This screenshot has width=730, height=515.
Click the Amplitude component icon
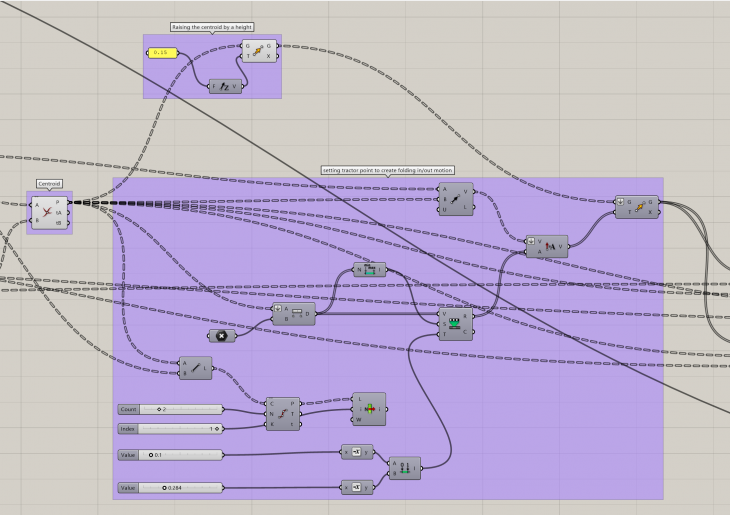[547, 246]
